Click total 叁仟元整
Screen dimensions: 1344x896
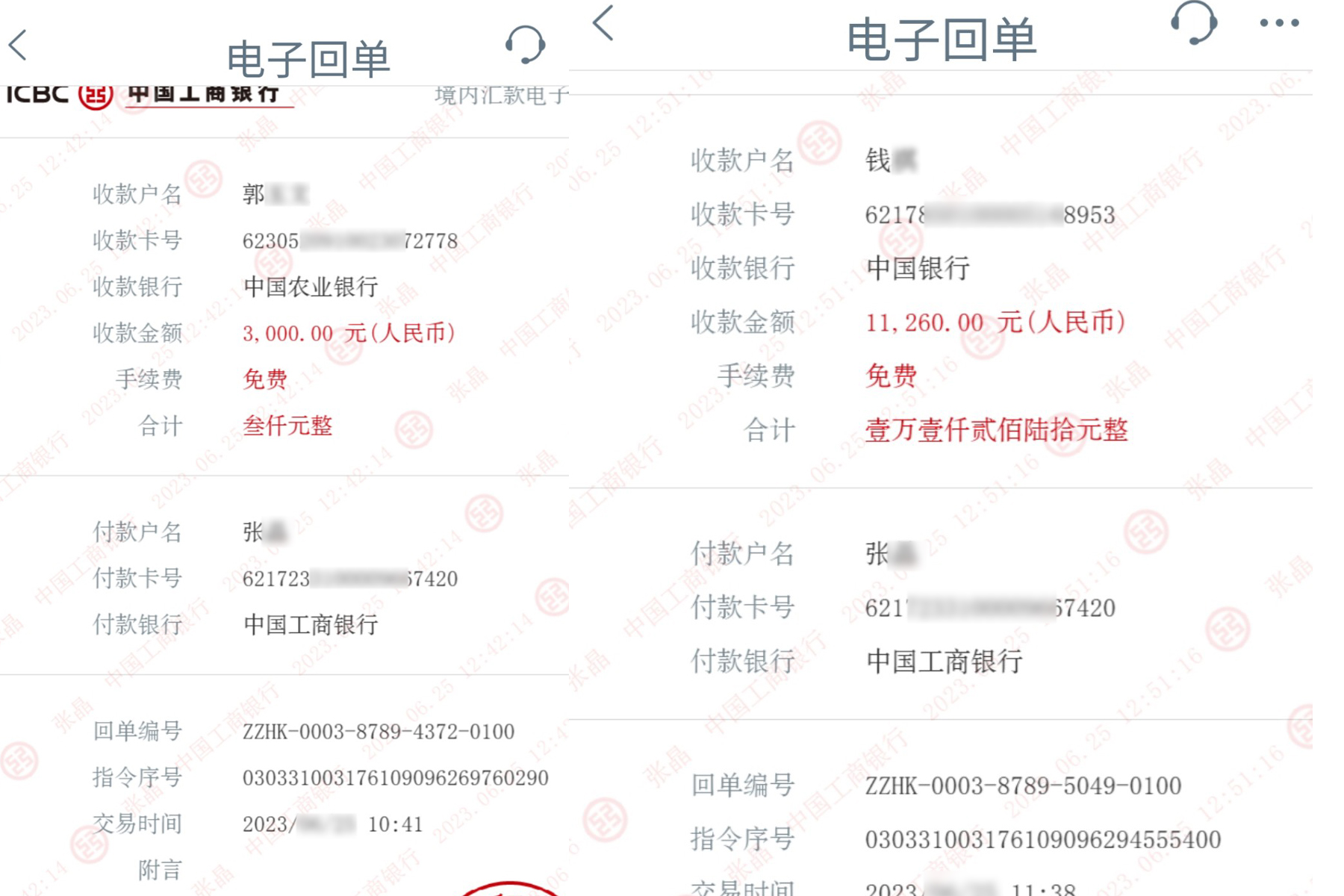point(287,426)
